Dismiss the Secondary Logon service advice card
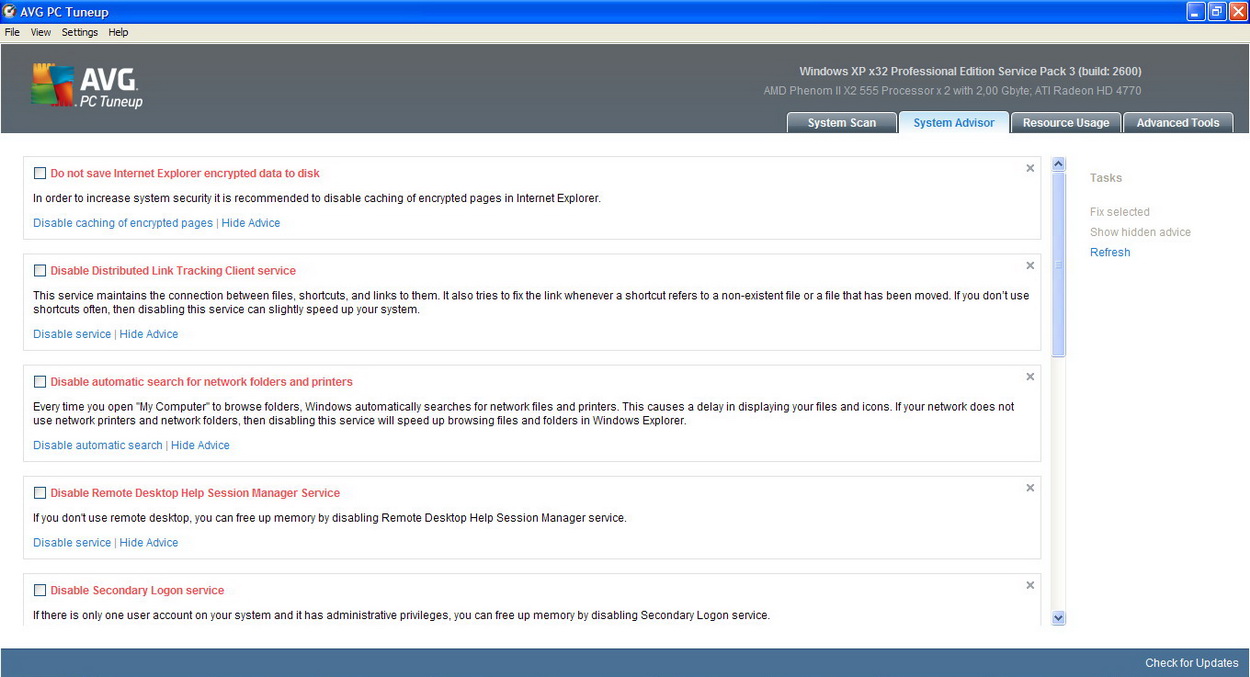 [1030, 585]
